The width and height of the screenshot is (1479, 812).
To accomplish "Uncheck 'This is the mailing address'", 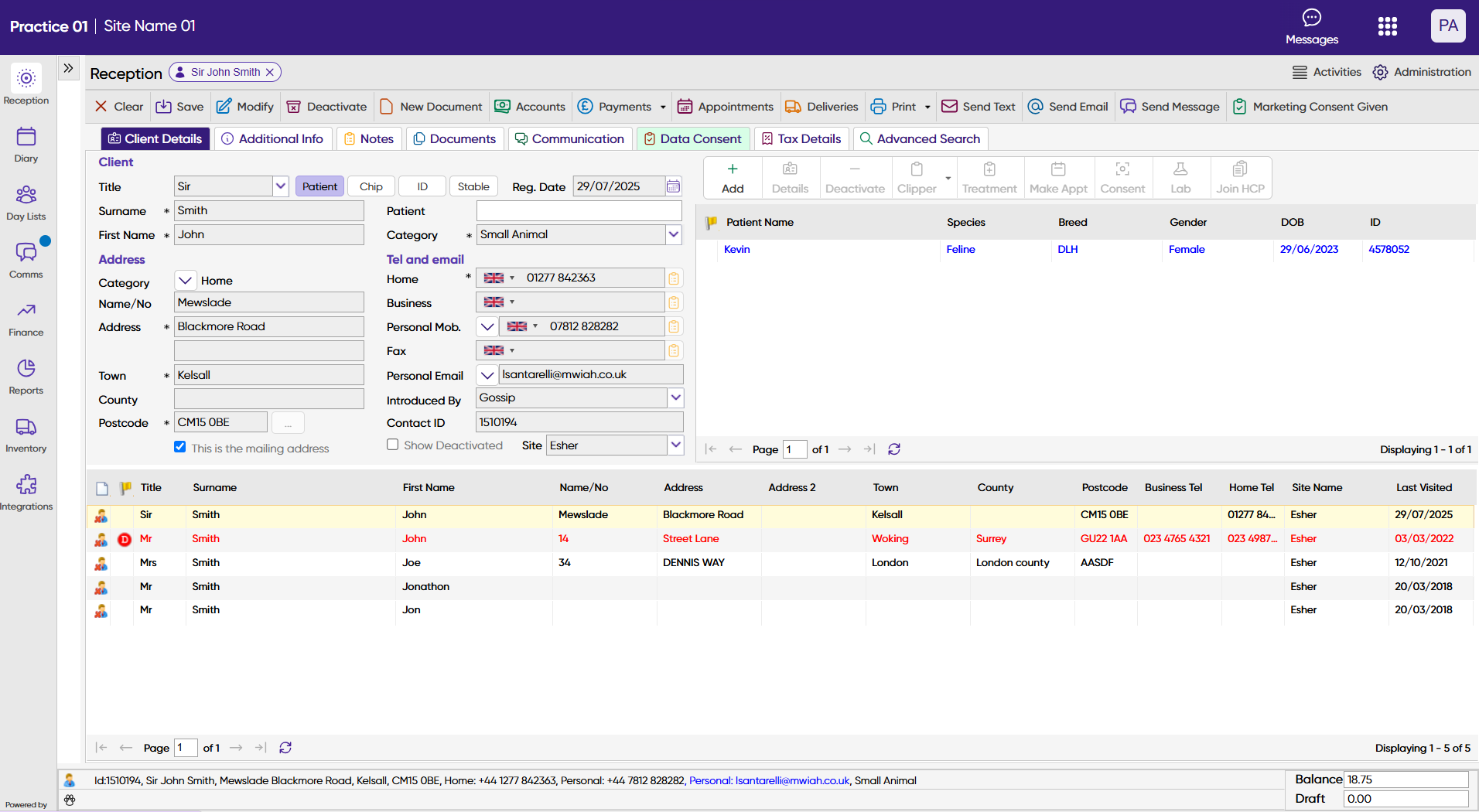I will (180, 447).
